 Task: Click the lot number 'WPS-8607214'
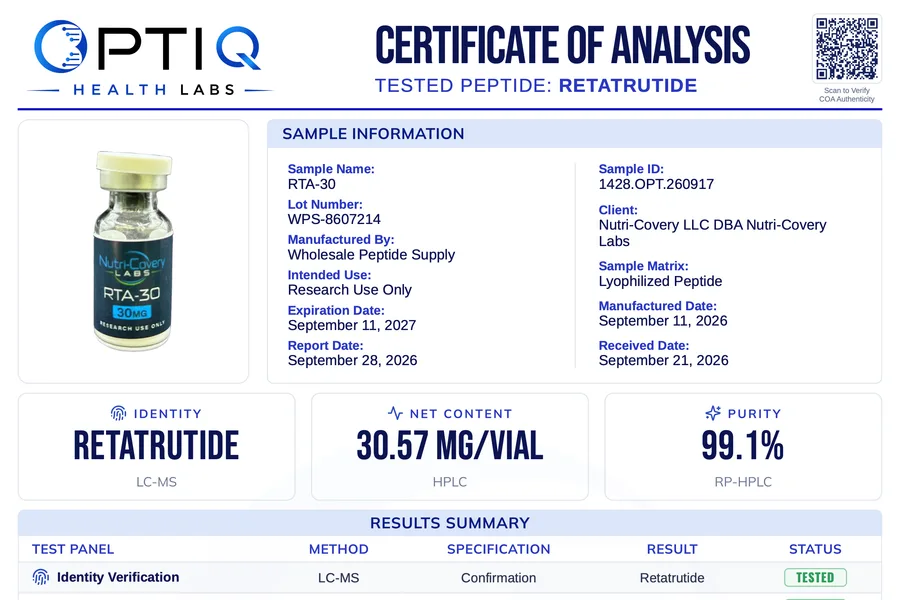[334, 219]
